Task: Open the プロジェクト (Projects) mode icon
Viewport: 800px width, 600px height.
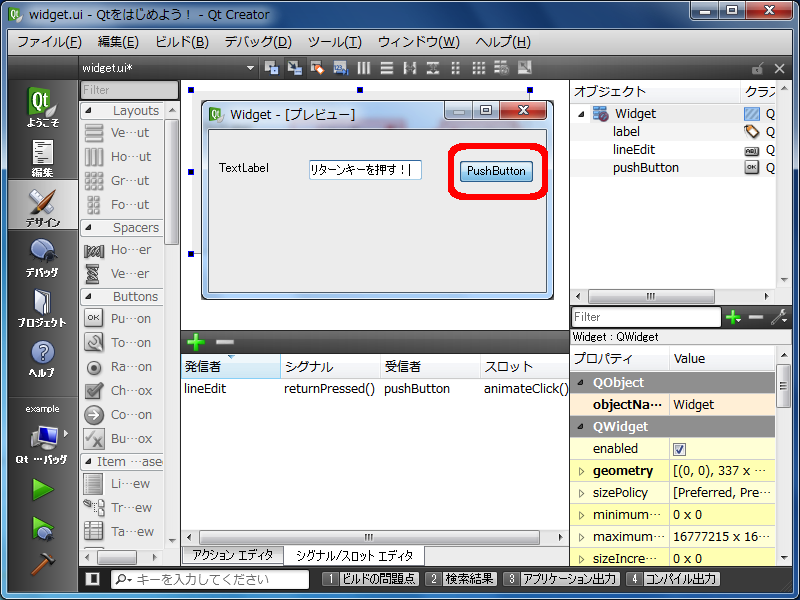Action: [x=42, y=307]
